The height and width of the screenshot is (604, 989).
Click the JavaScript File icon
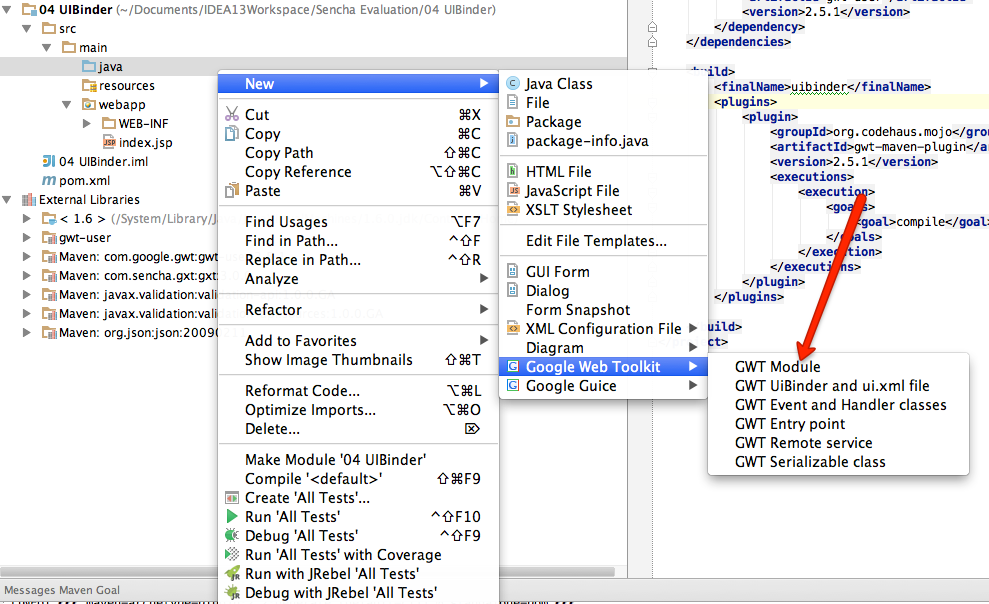tap(513, 190)
